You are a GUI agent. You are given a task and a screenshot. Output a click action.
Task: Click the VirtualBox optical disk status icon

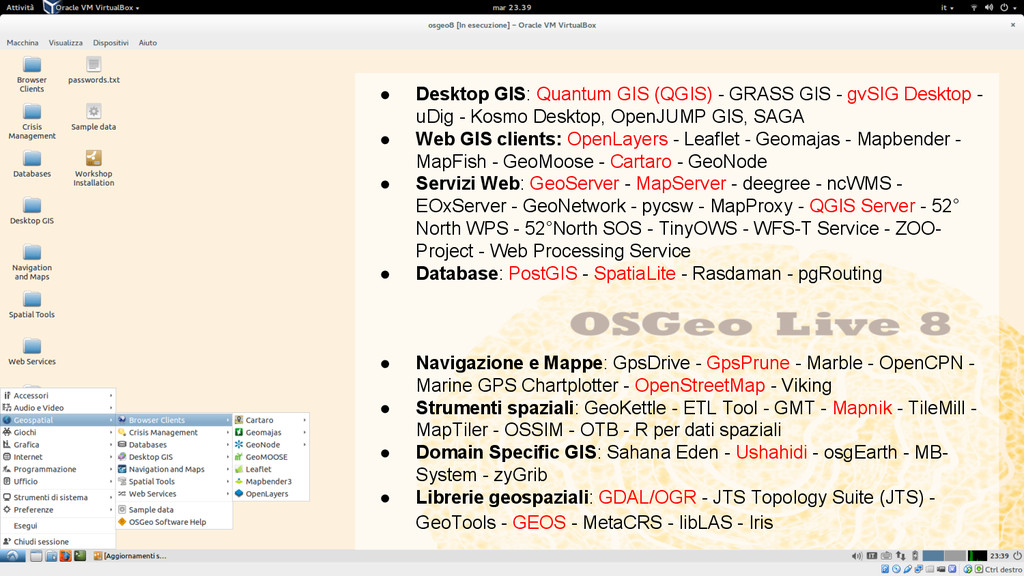pos(896,569)
